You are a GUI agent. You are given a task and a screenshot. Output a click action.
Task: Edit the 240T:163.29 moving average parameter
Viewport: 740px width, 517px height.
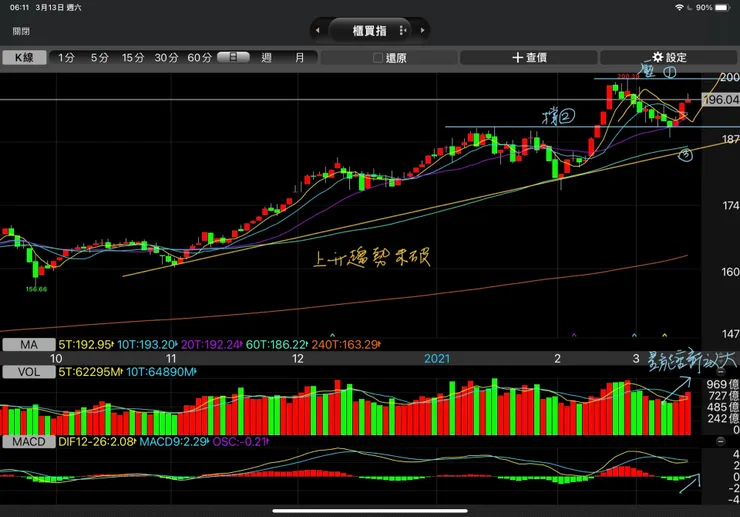(x=346, y=345)
